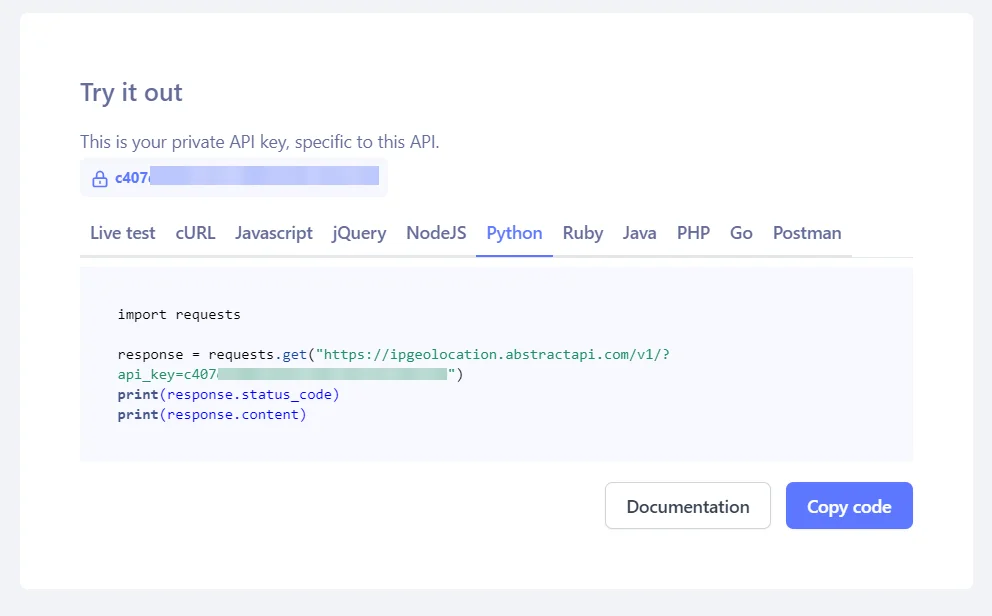Show the jQuery code sample
992x616 pixels.
click(359, 233)
